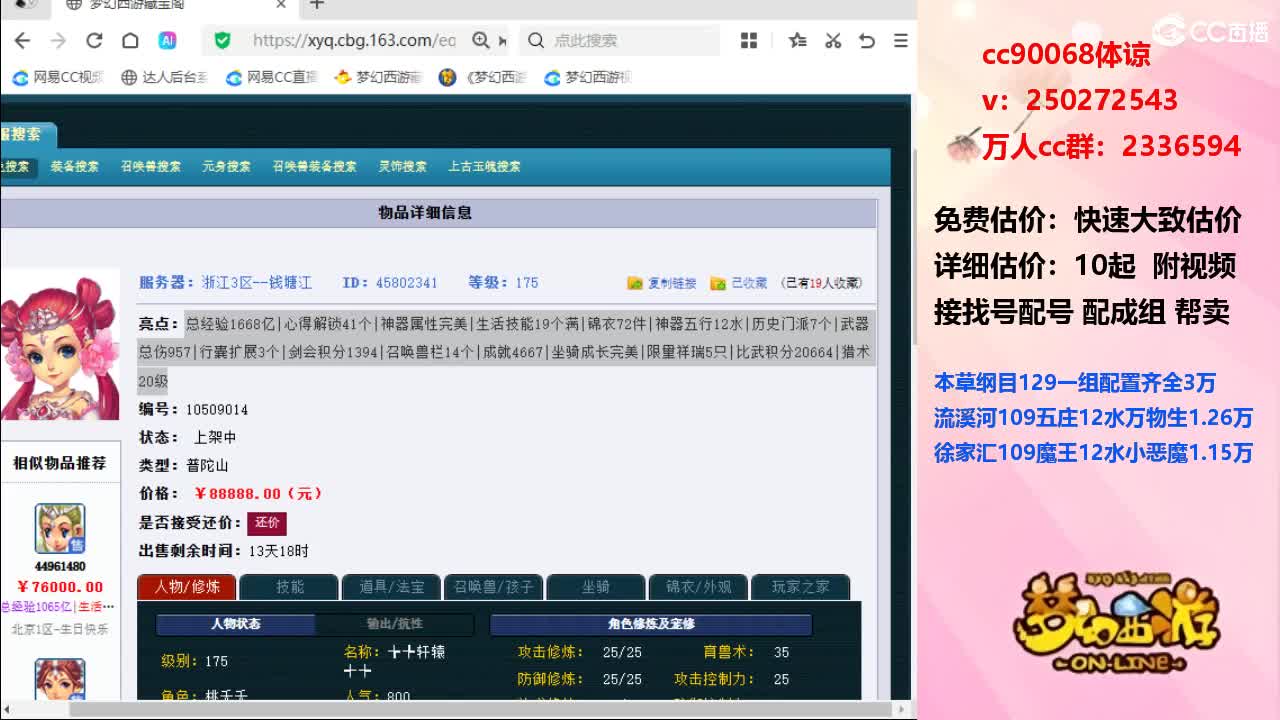Click the red-haired character portrait
This screenshot has height=720, width=1280.
[59, 346]
